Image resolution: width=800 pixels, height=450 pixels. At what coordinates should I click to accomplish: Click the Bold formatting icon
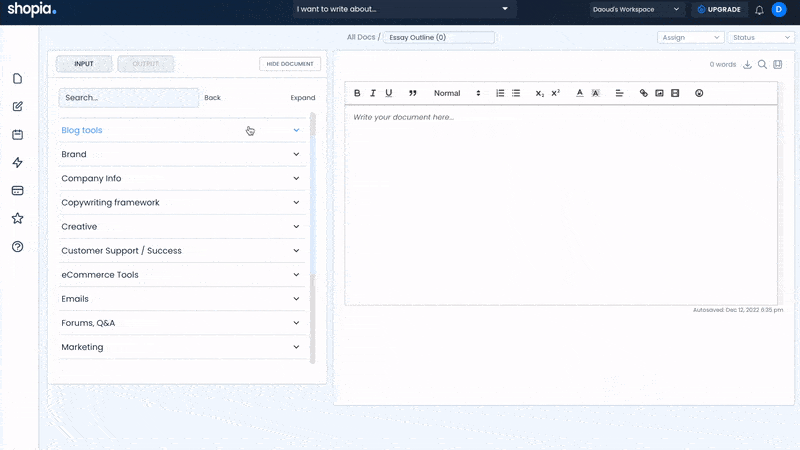(358, 93)
